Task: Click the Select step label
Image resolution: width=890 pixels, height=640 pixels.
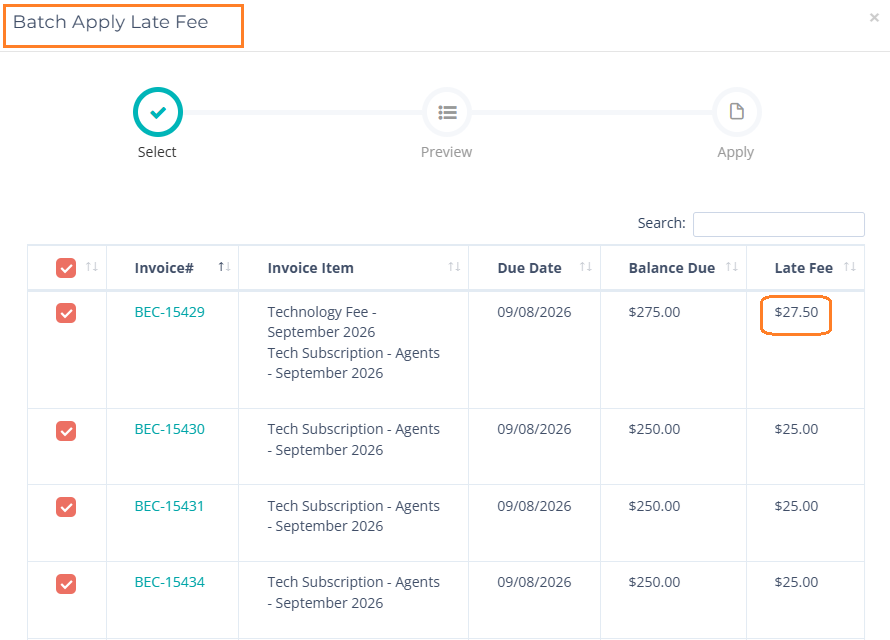Action: point(157,152)
